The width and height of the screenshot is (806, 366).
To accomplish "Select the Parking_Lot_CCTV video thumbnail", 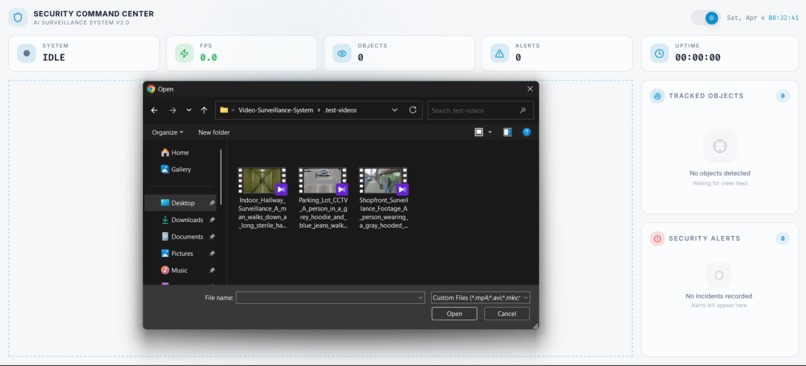I will pos(323,181).
